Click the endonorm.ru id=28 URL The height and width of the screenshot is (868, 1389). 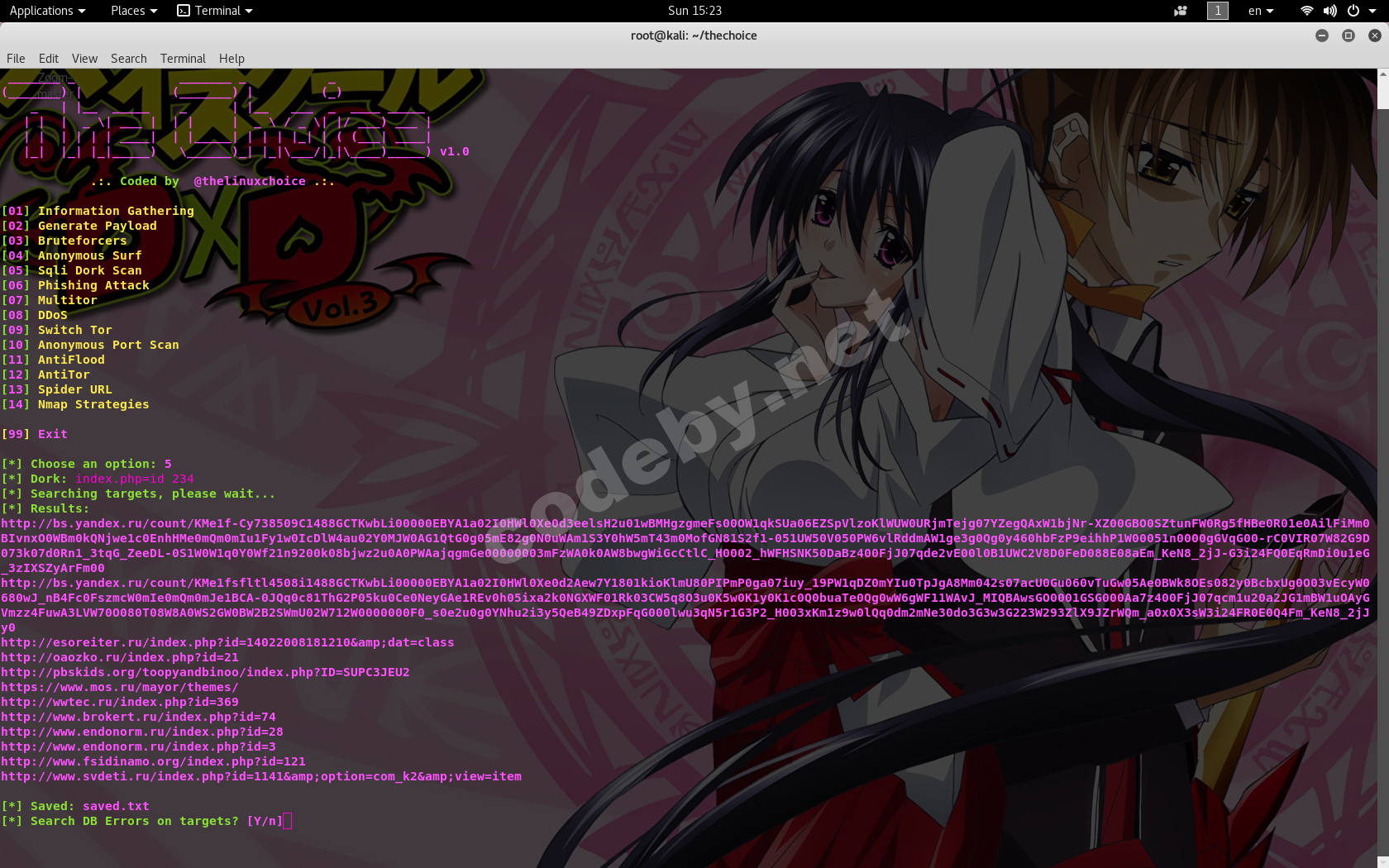tap(142, 732)
